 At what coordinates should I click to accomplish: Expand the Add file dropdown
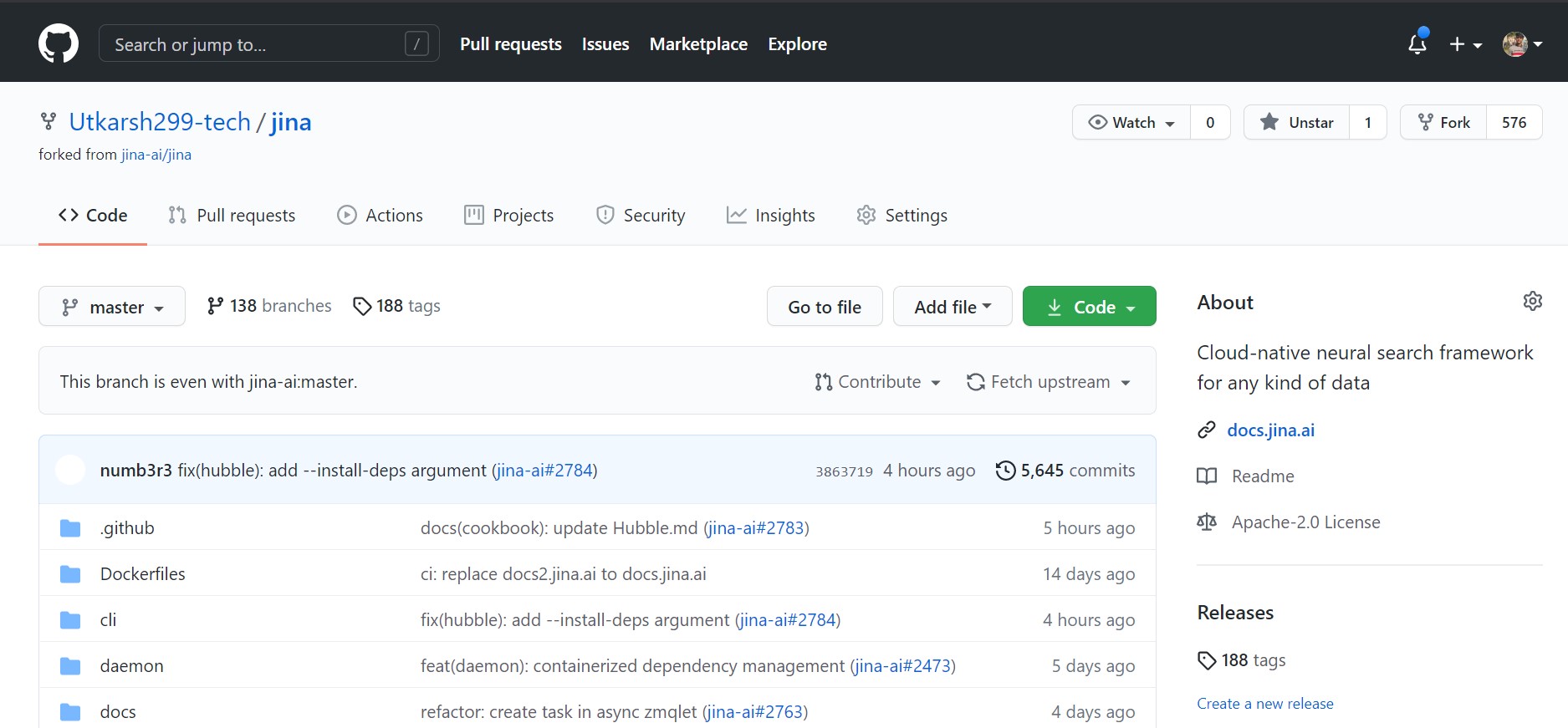[953, 307]
